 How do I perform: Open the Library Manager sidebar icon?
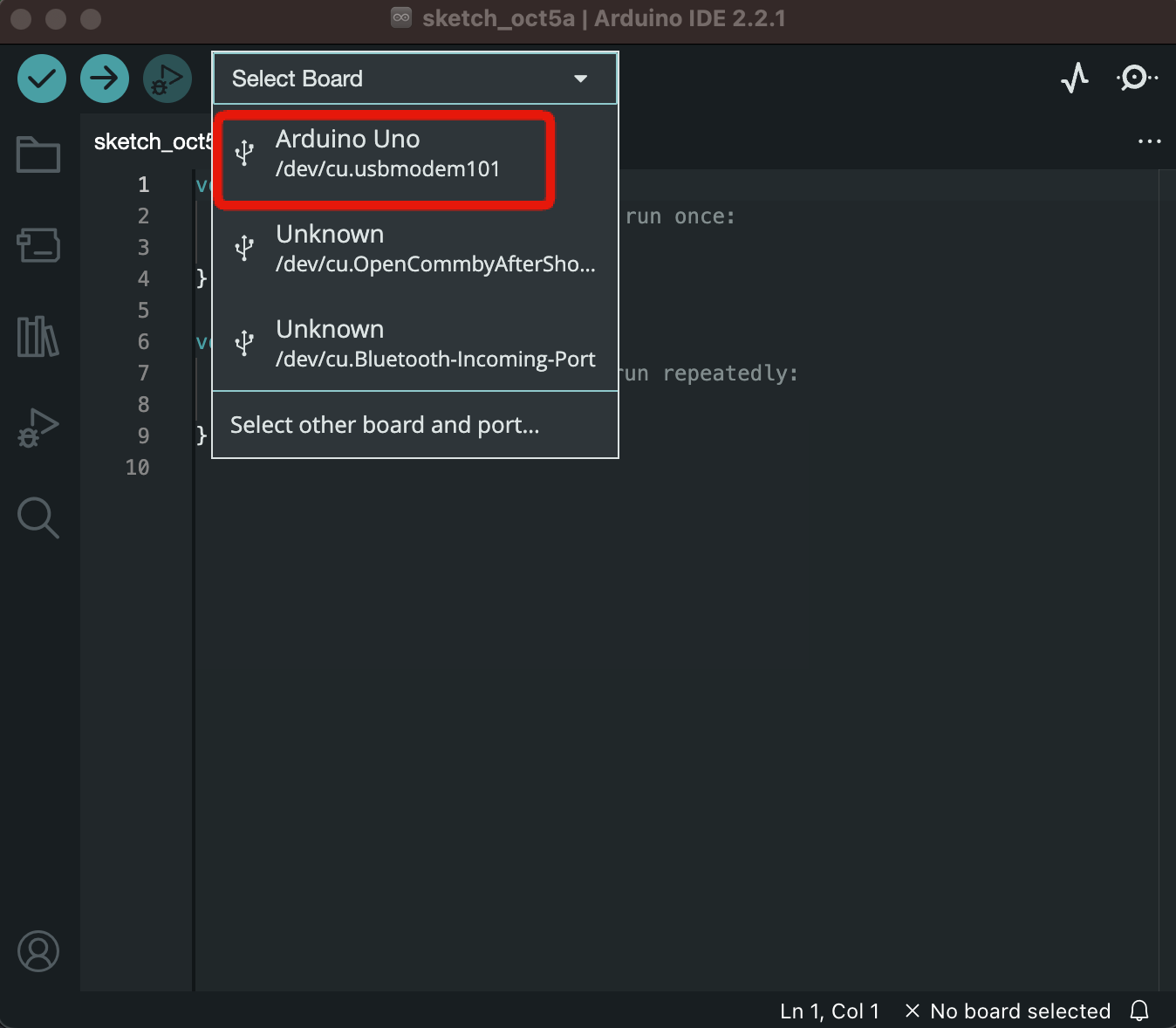coord(38,336)
